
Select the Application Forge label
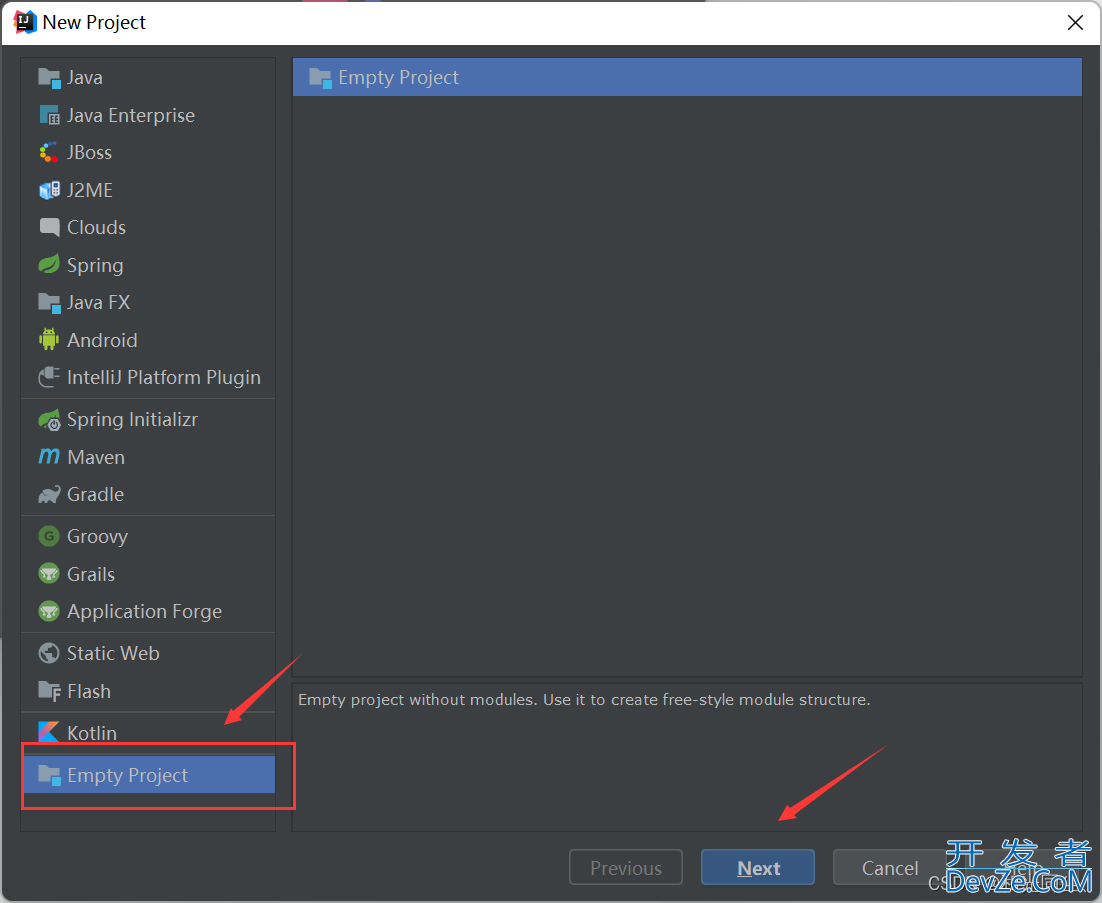pos(145,612)
